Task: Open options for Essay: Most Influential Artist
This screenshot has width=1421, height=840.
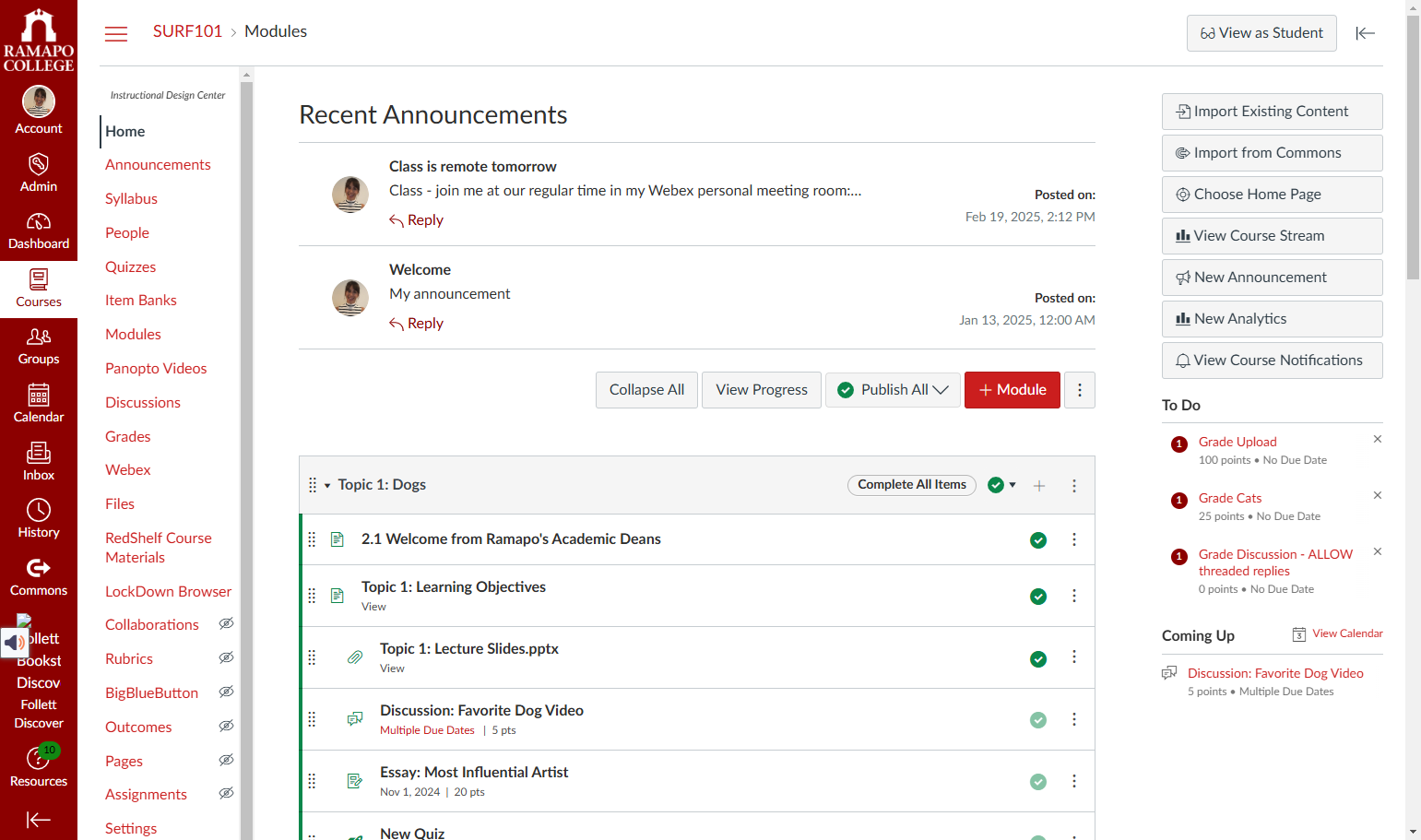Action: (x=1074, y=781)
